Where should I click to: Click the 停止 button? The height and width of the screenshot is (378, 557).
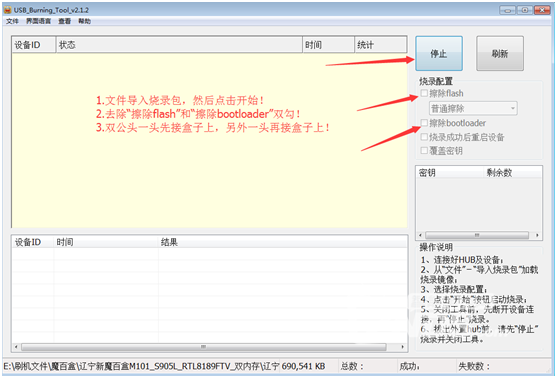pos(439,54)
